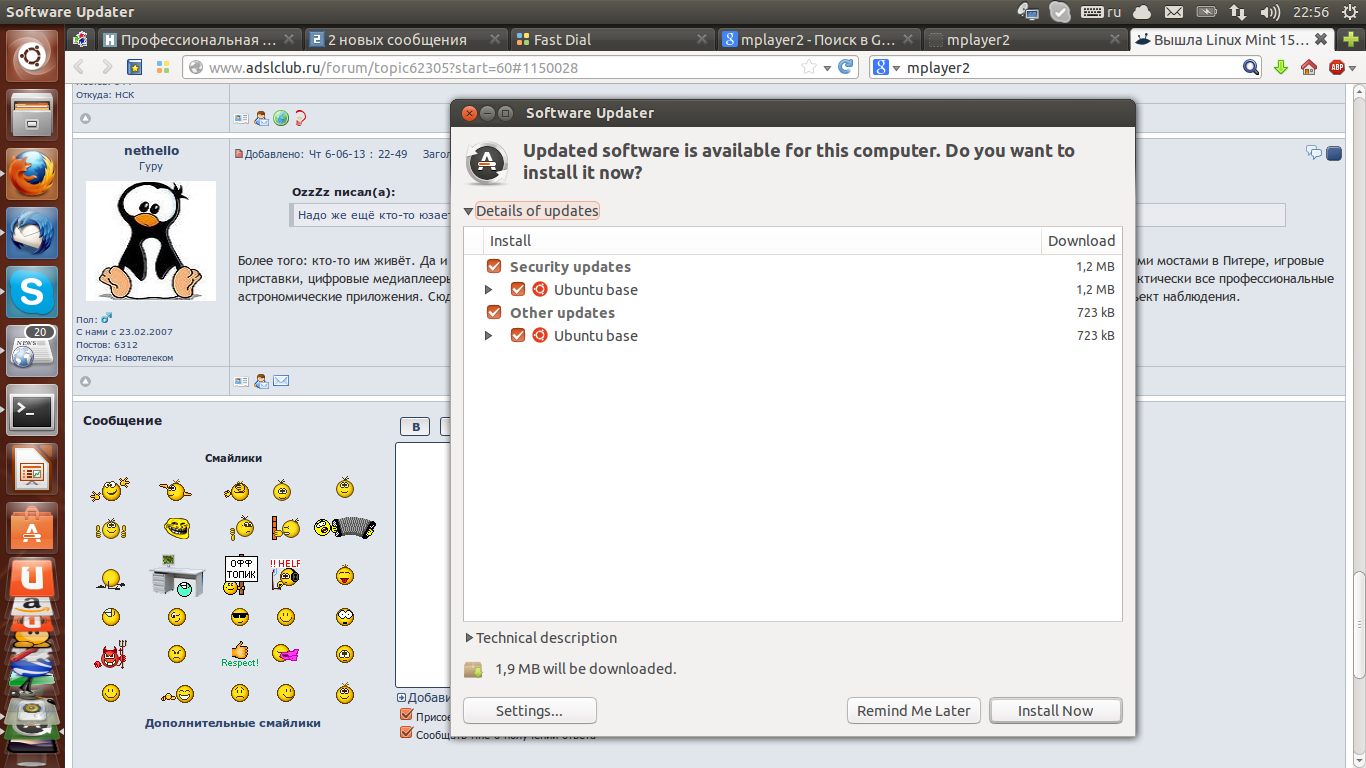
Task: Click the Remind Me Later button
Action: point(913,711)
